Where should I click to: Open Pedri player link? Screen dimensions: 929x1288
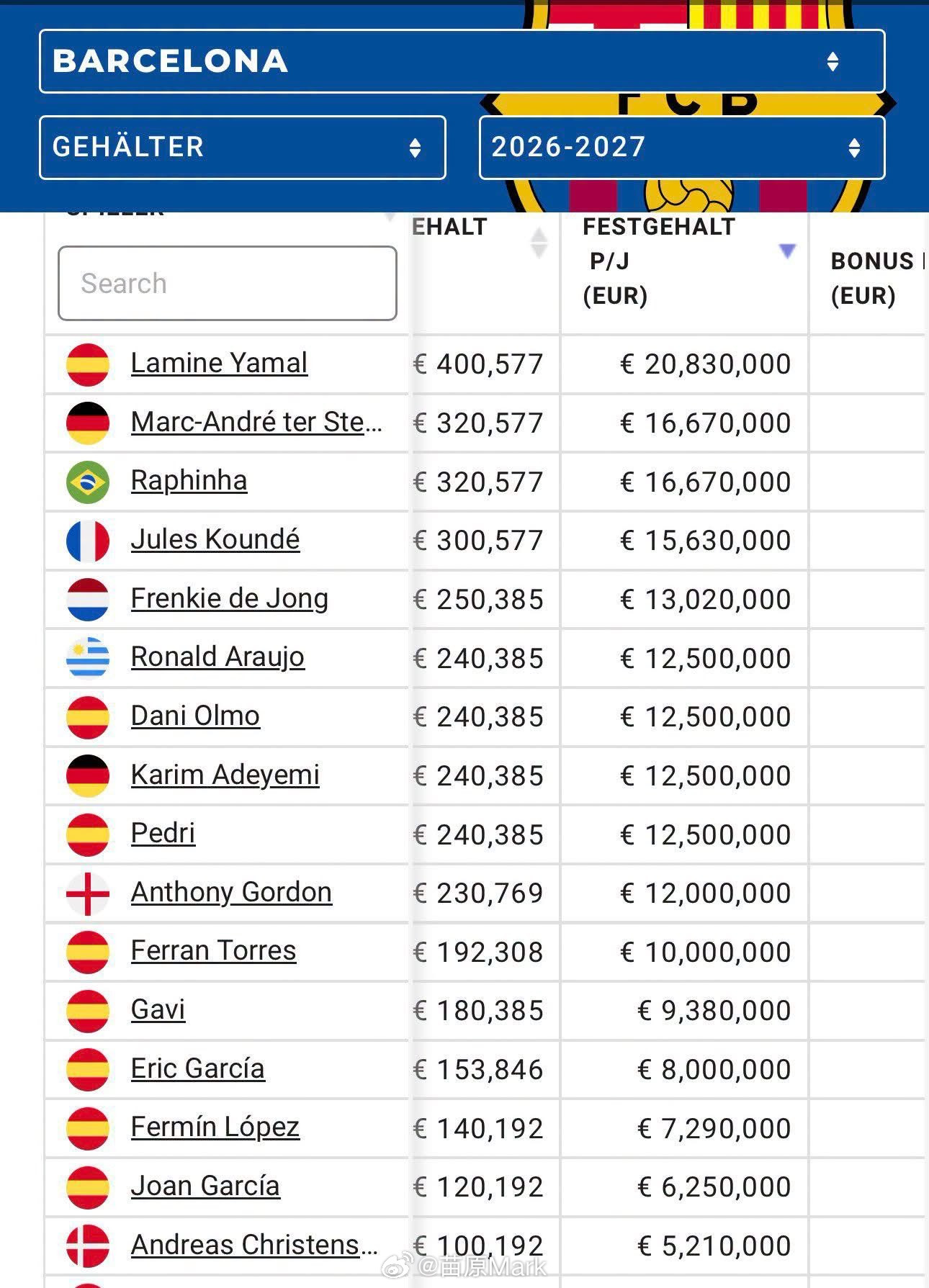pyautogui.click(x=163, y=833)
